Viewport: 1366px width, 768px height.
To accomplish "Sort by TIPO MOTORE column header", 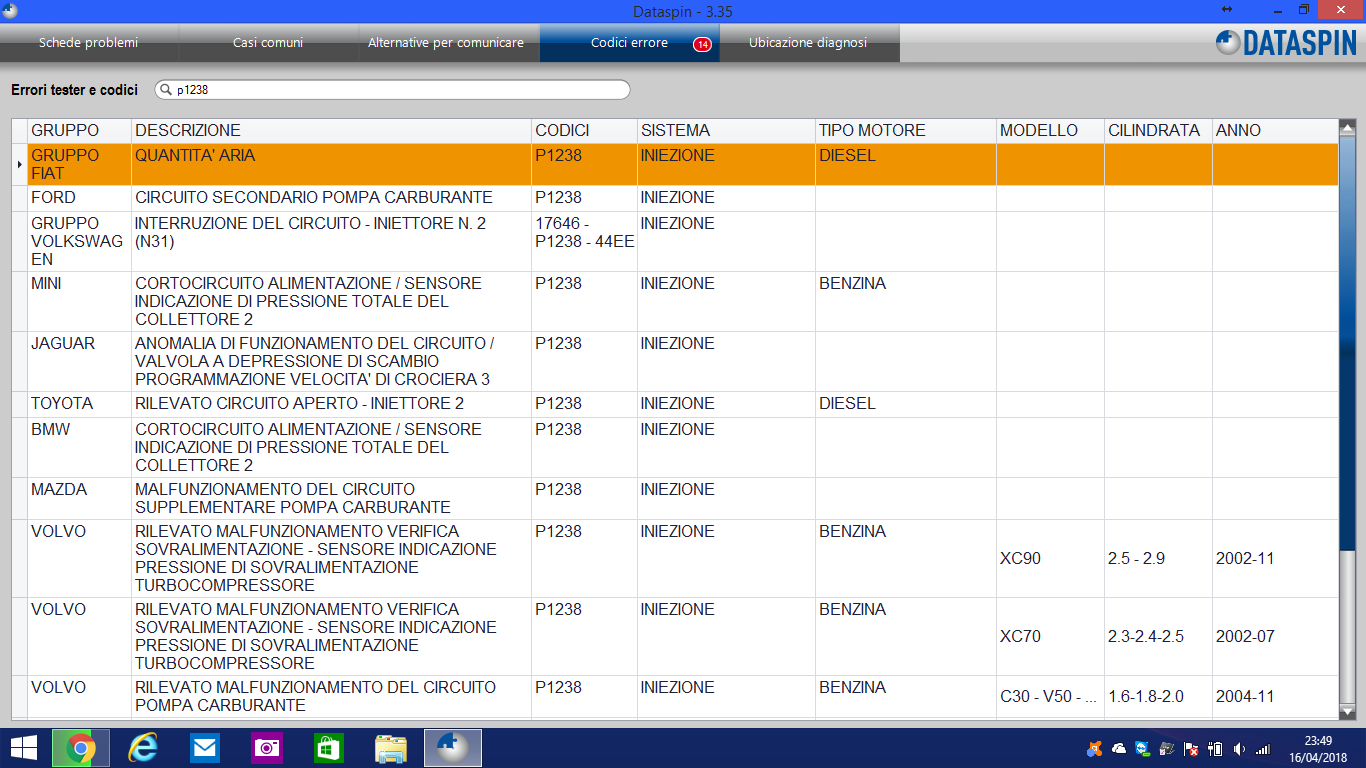I will pyautogui.click(x=906, y=130).
